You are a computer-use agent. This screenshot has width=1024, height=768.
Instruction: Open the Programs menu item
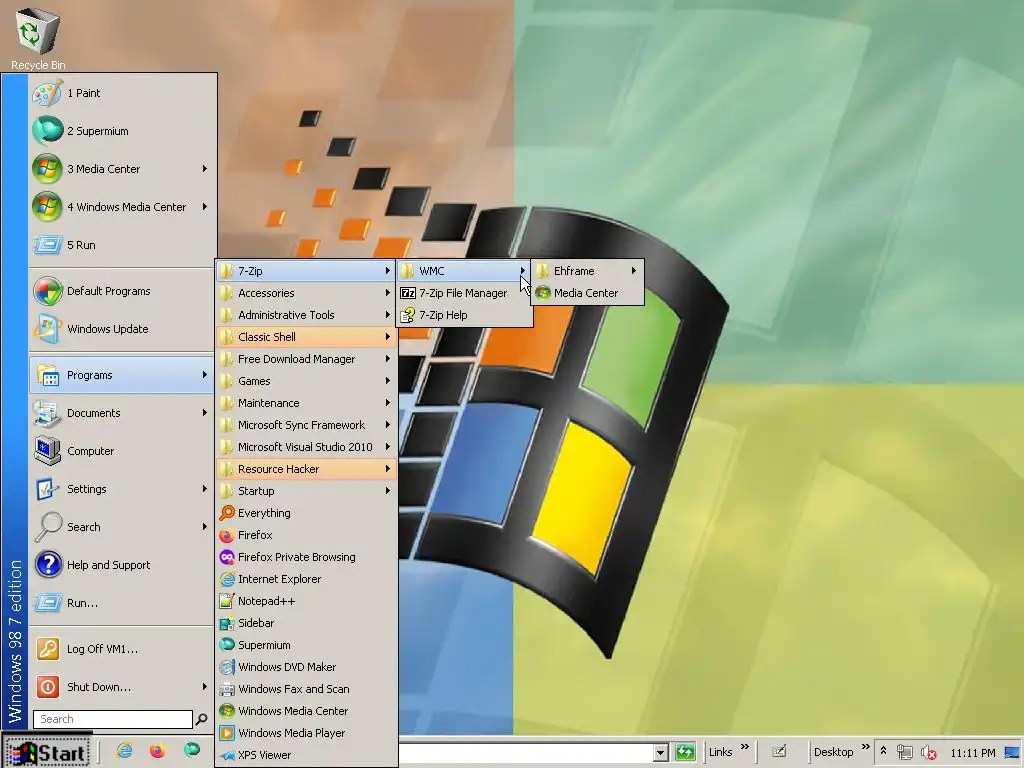122,376
